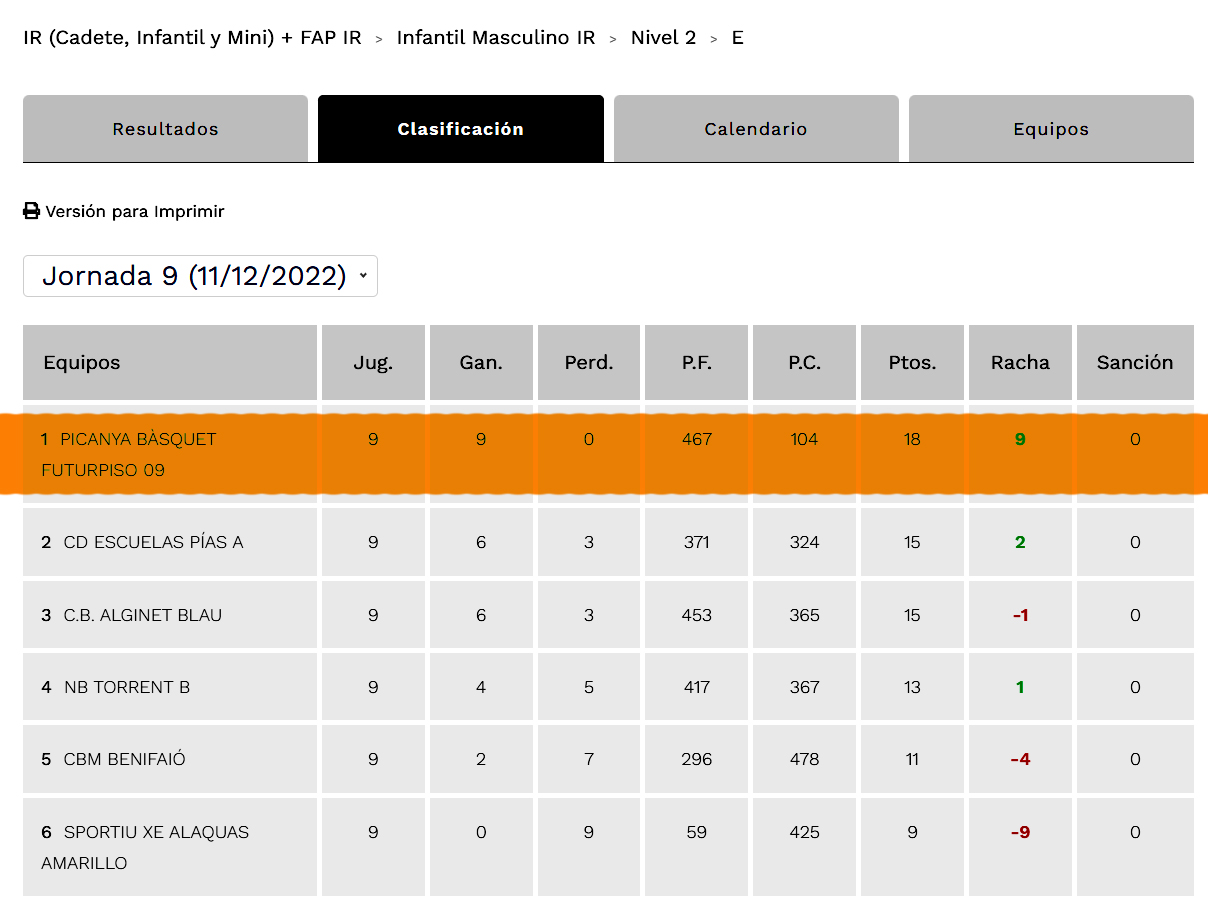
Task: Click Sportiu Xe Alaquas P.C. value 425
Action: pos(805,832)
